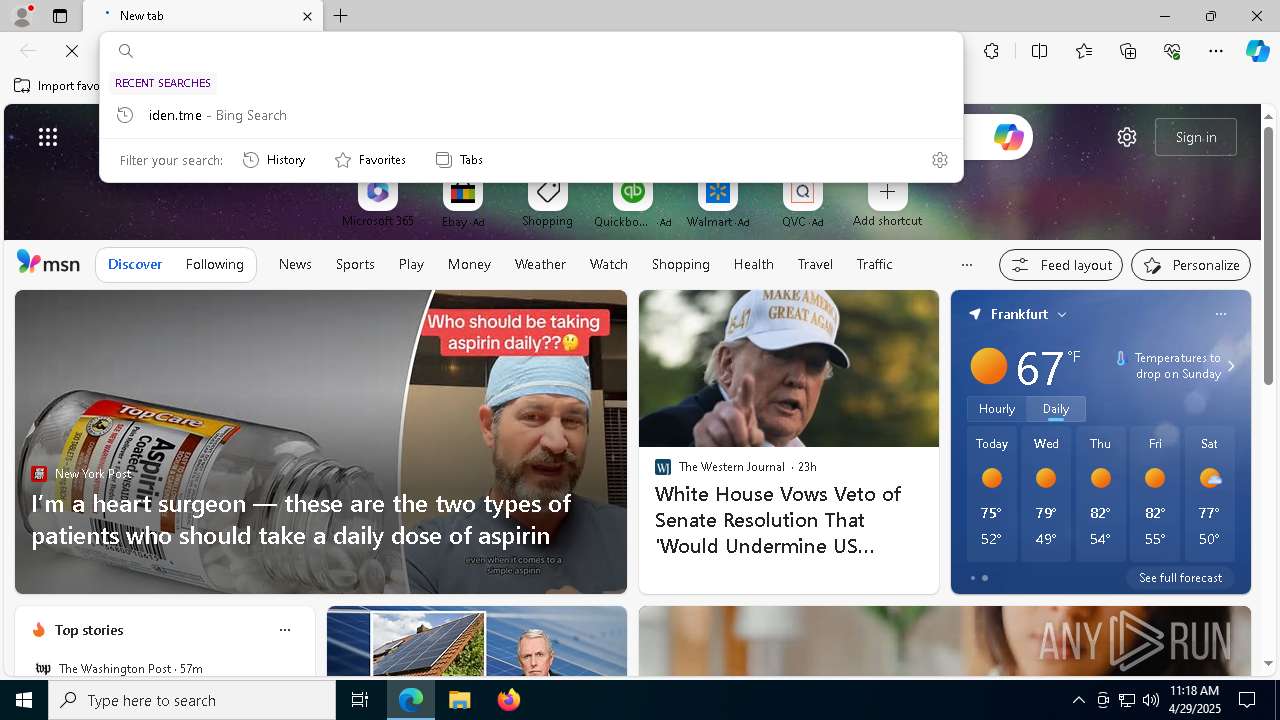
Task: Open Microsoft 365 shortcut
Action: coord(378,203)
